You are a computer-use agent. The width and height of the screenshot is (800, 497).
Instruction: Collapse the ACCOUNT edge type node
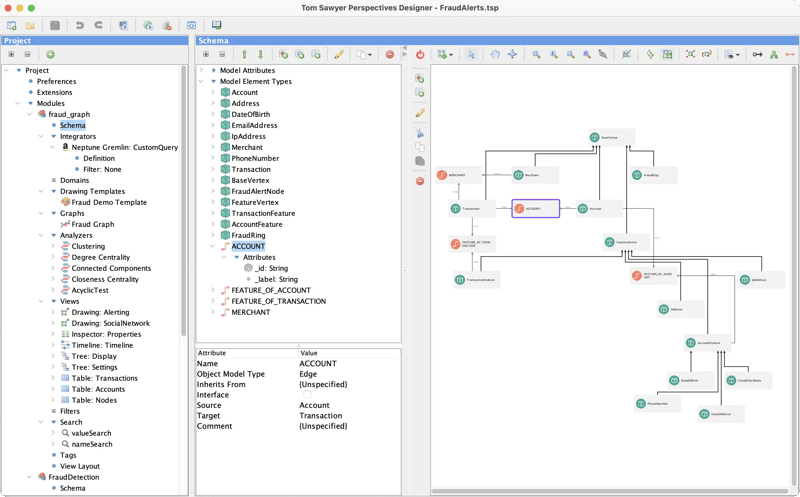click(x=213, y=246)
